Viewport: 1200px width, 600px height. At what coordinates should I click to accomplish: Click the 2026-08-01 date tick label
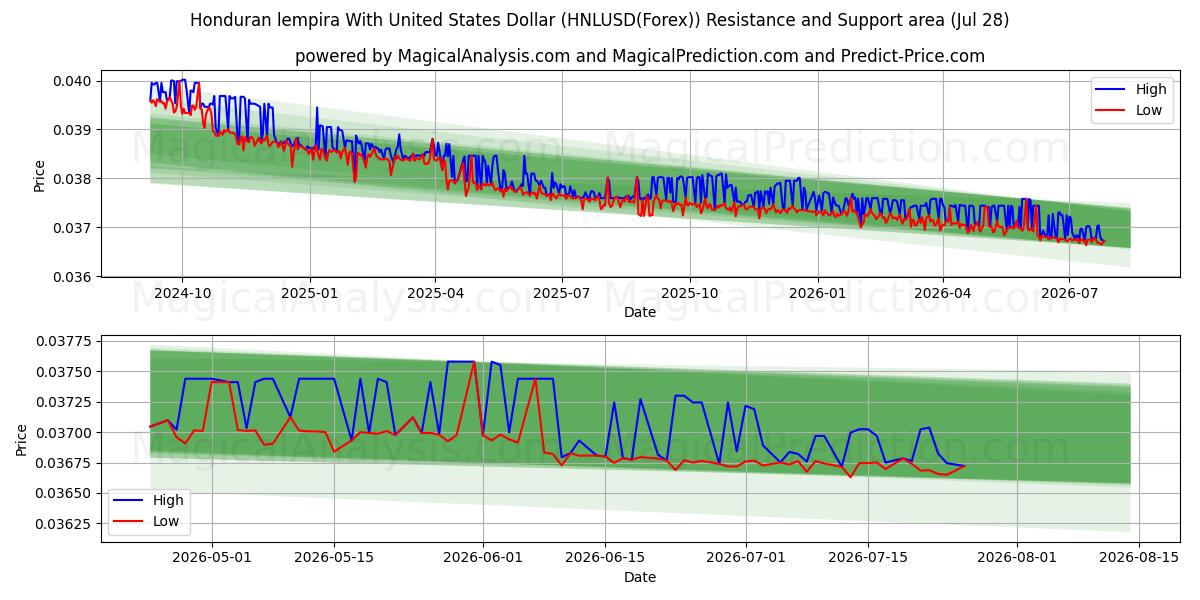(1016, 558)
